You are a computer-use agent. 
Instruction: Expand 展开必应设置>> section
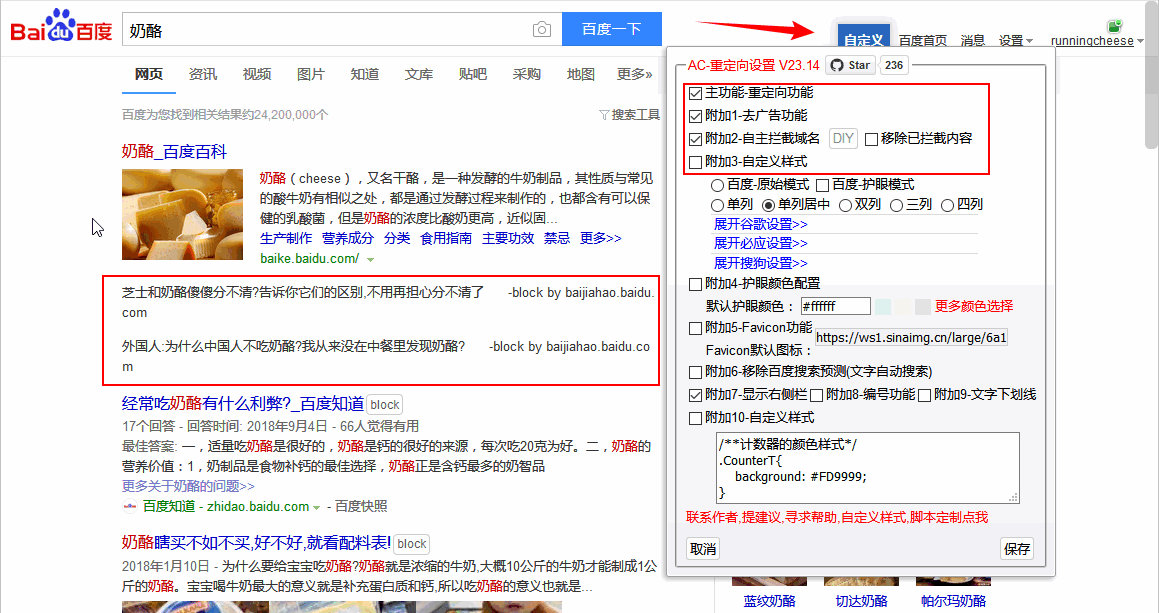click(x=761, y=243)
